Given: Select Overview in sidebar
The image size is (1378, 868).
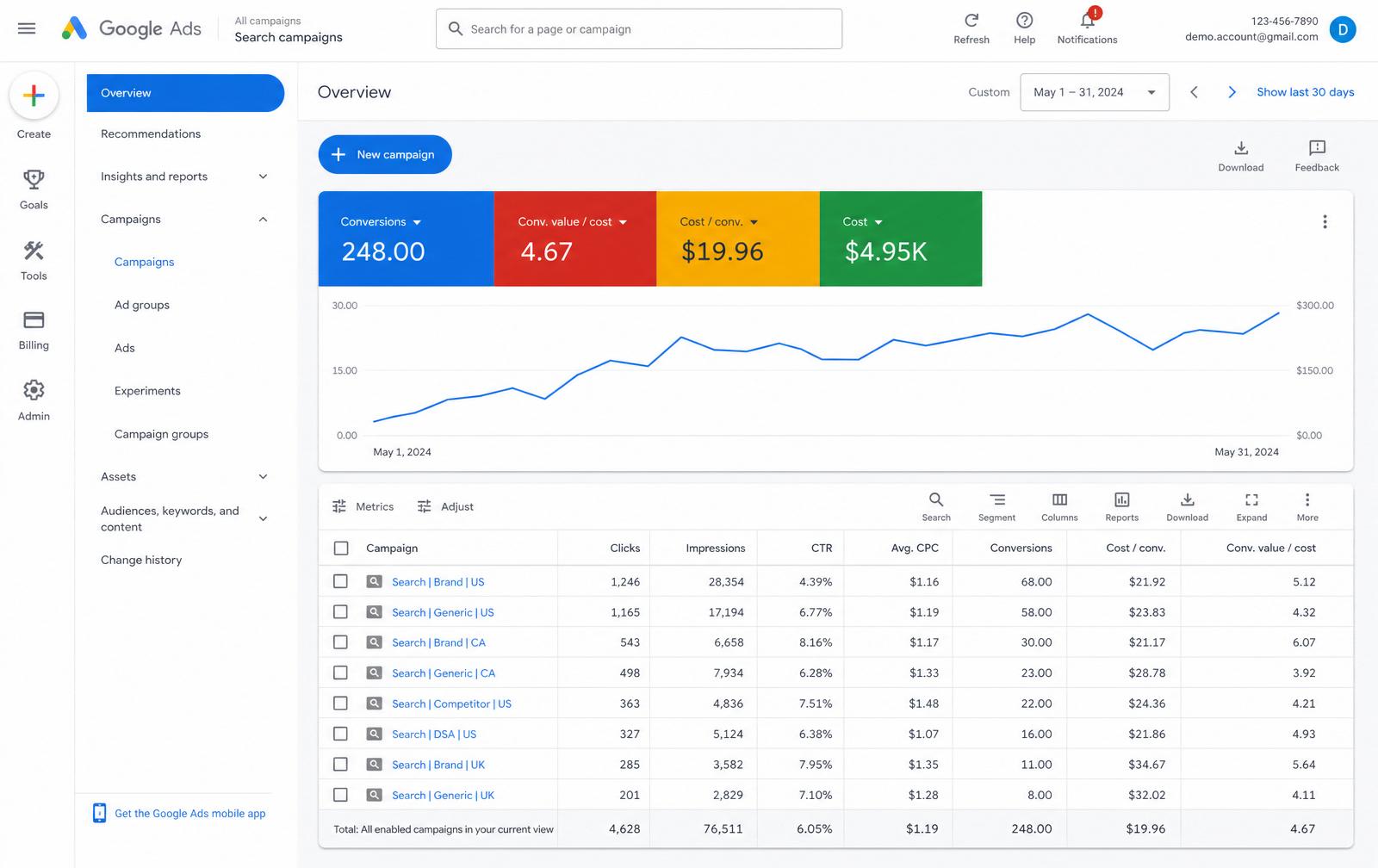Looking at the screenshot, I should coord(185,93).
